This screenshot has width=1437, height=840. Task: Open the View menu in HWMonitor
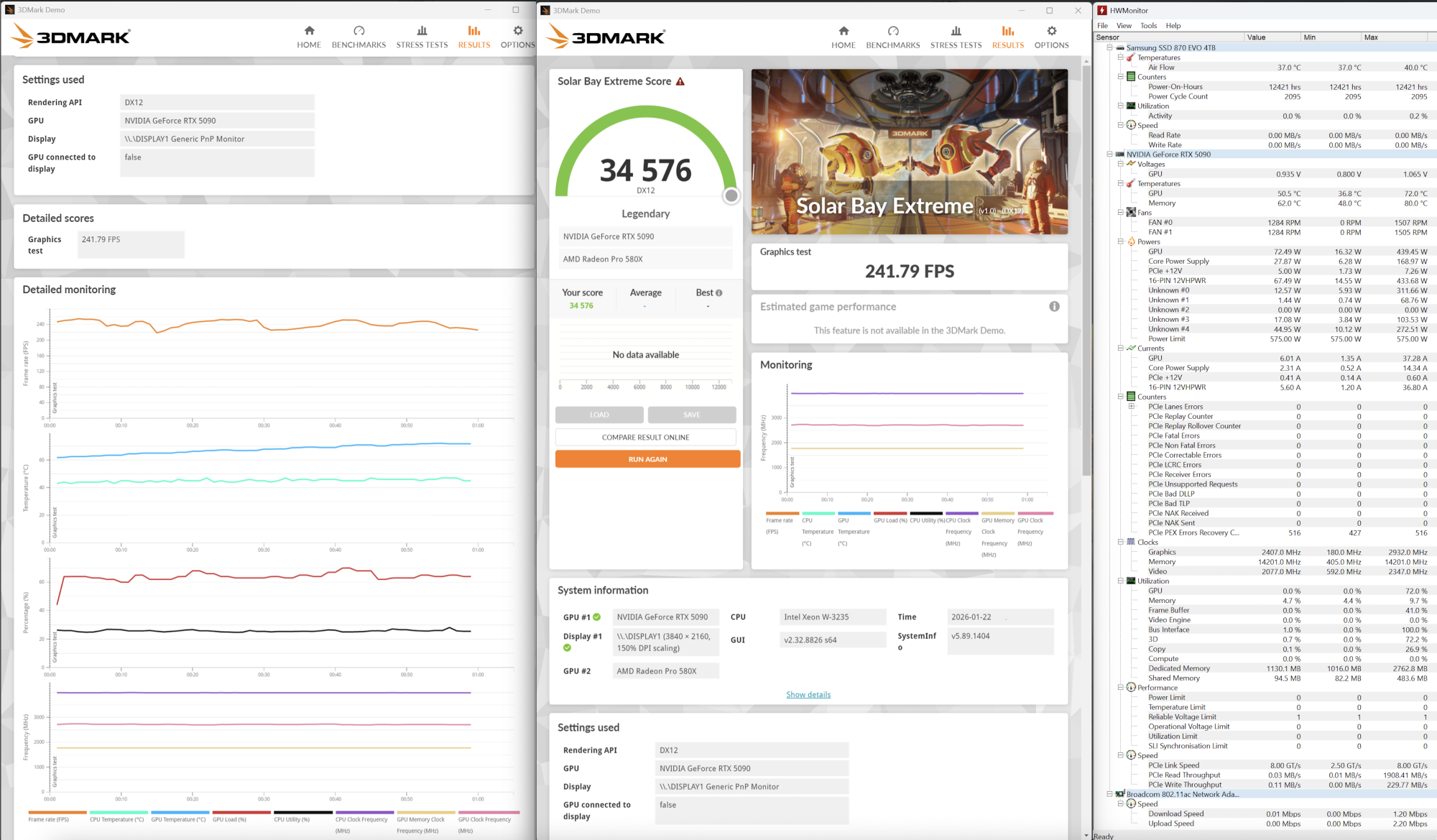pyautogui.click(x=1124, y=26)
